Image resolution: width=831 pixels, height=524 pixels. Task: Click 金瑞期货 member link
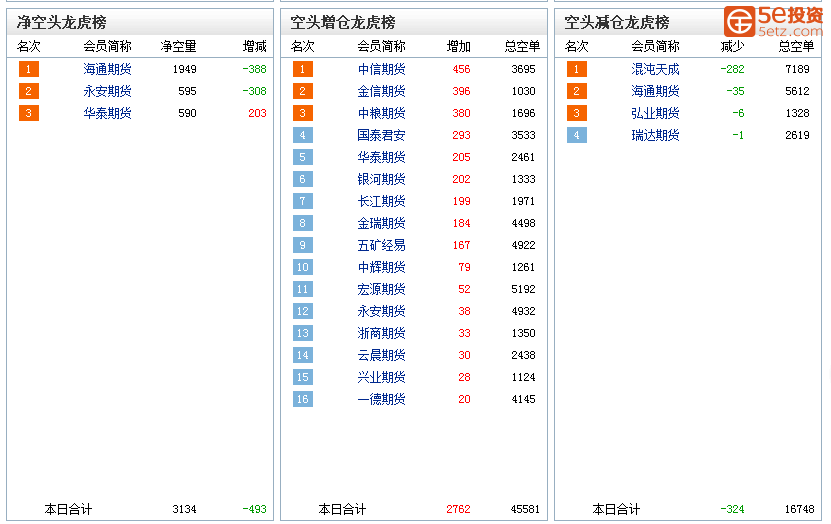point(381,223)
